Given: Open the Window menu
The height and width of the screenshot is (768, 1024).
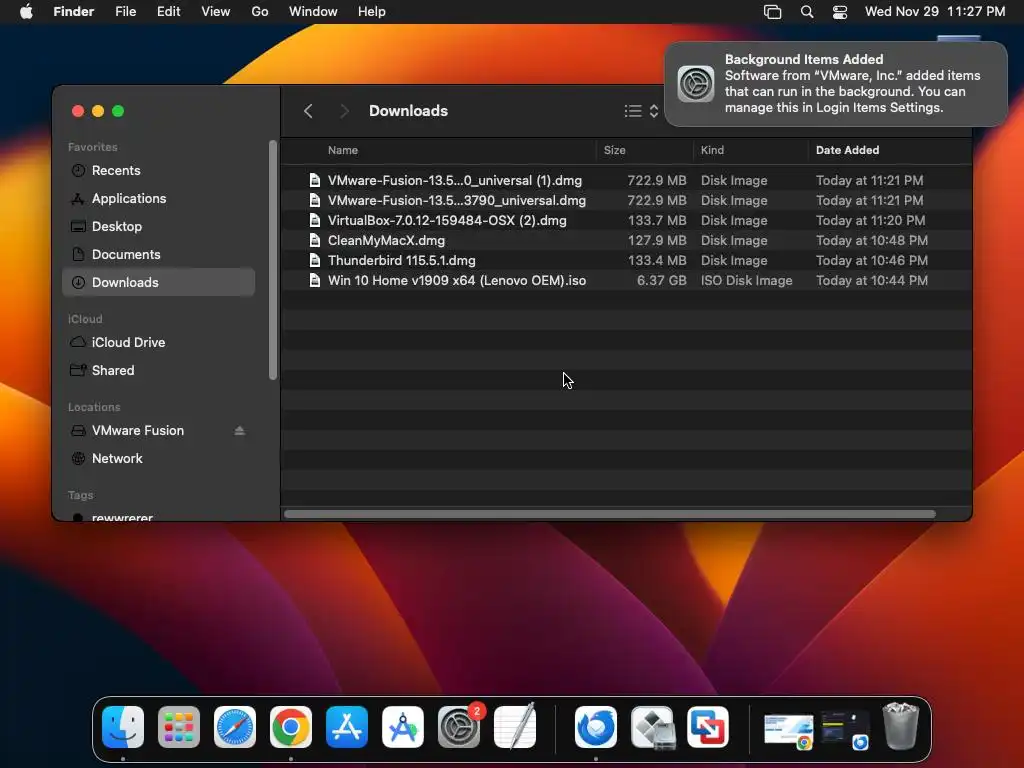Looking at the screenshot, I should [x=313, y=12].
